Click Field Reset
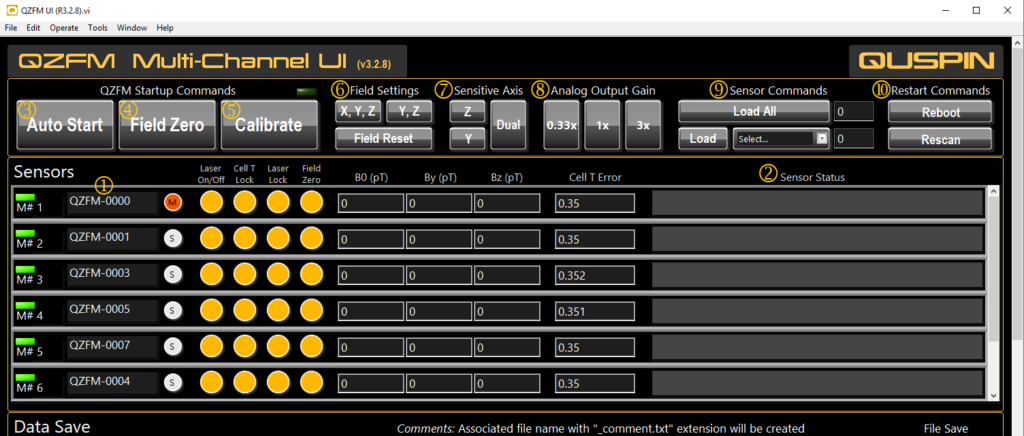The width and height of the screenshot is (1024, 436). (x=384, y=138)
